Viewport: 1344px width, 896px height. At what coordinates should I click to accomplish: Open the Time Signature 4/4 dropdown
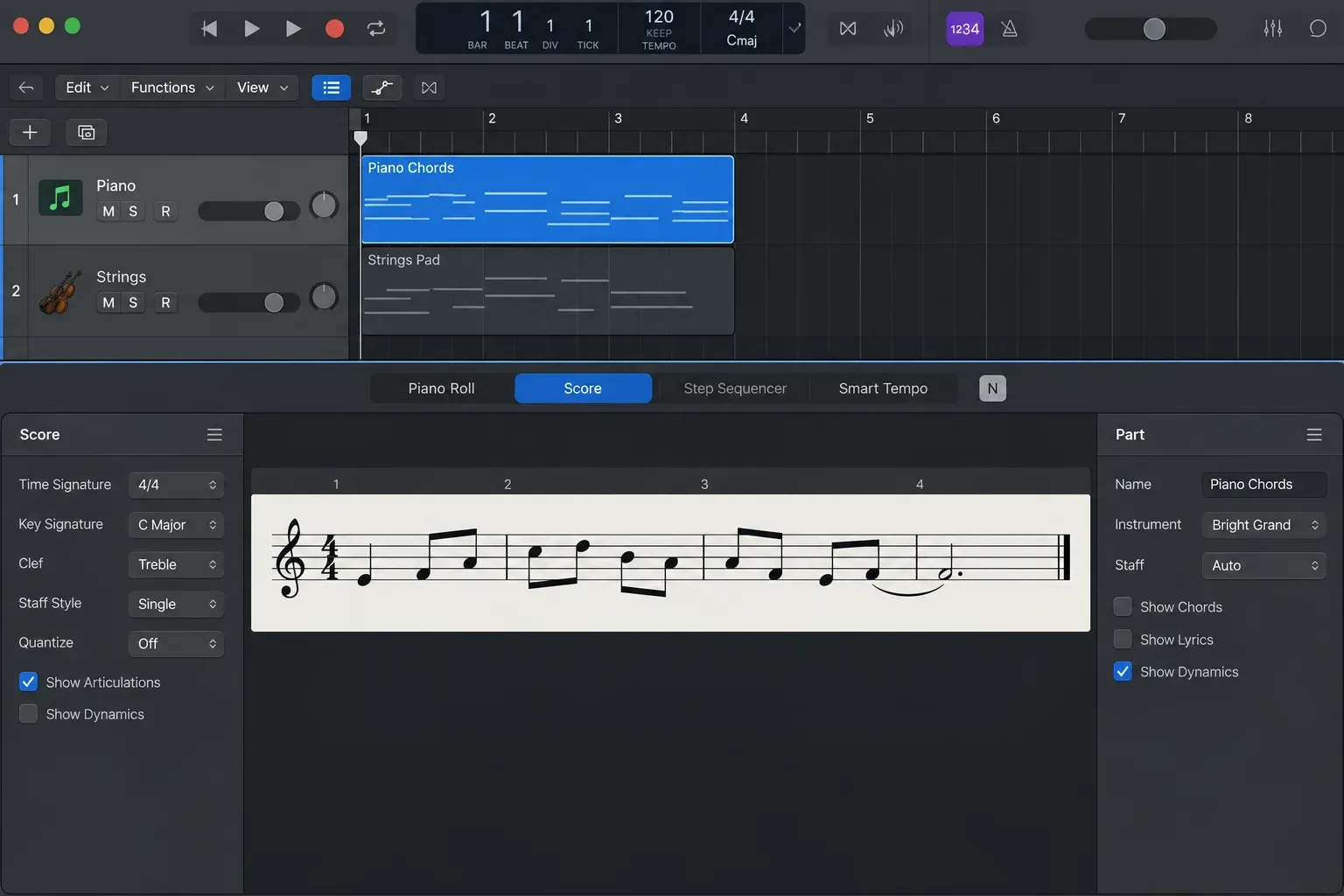(177, 485)
